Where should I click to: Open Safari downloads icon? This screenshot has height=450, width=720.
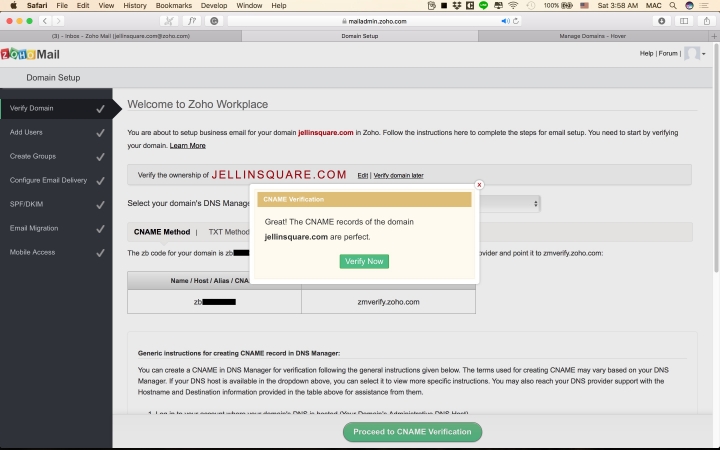(661, 21)
